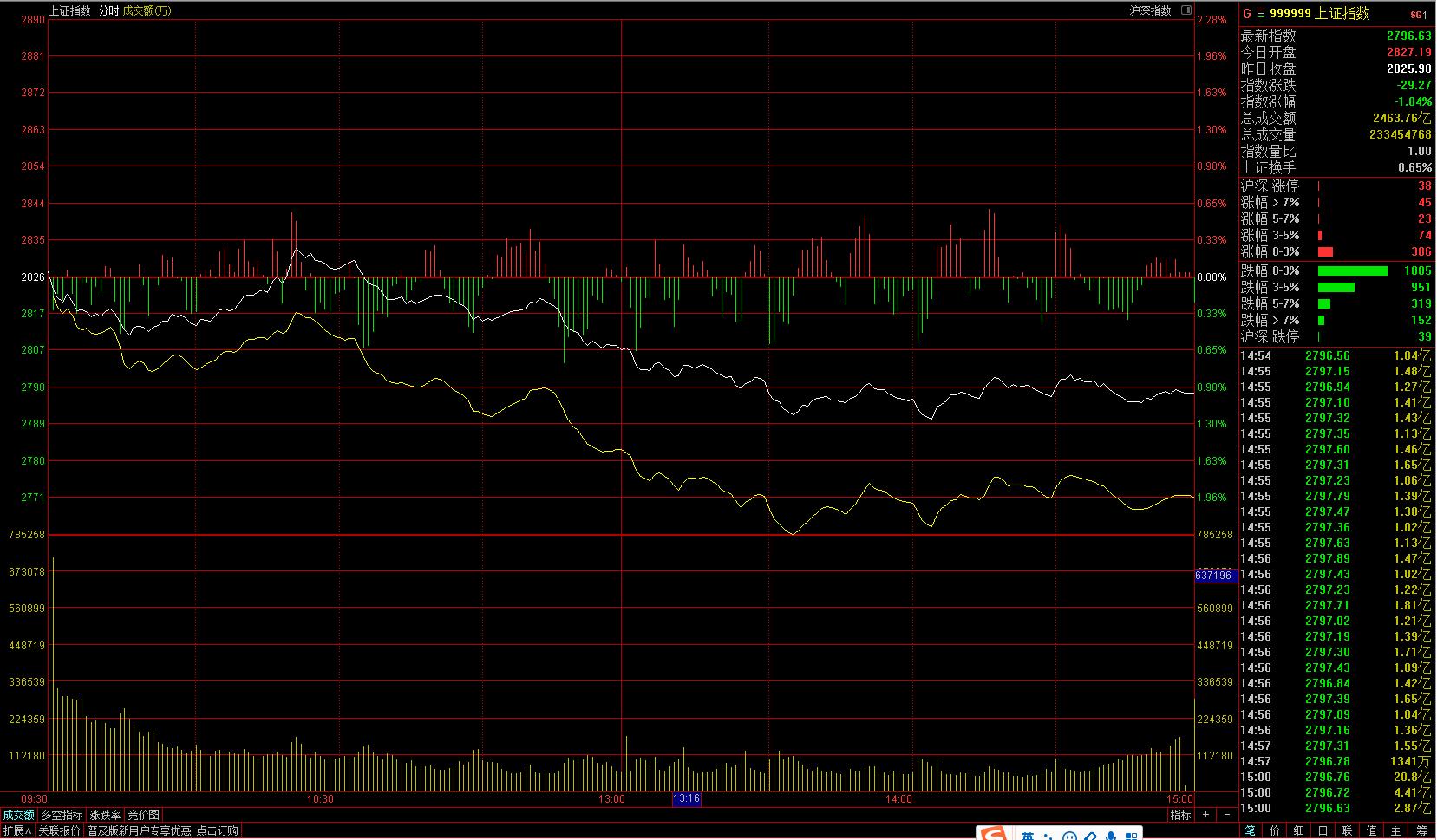Click the 点击订购 promotion link
This screenshot has height=840, width=1437.
[x=217, y=830]
